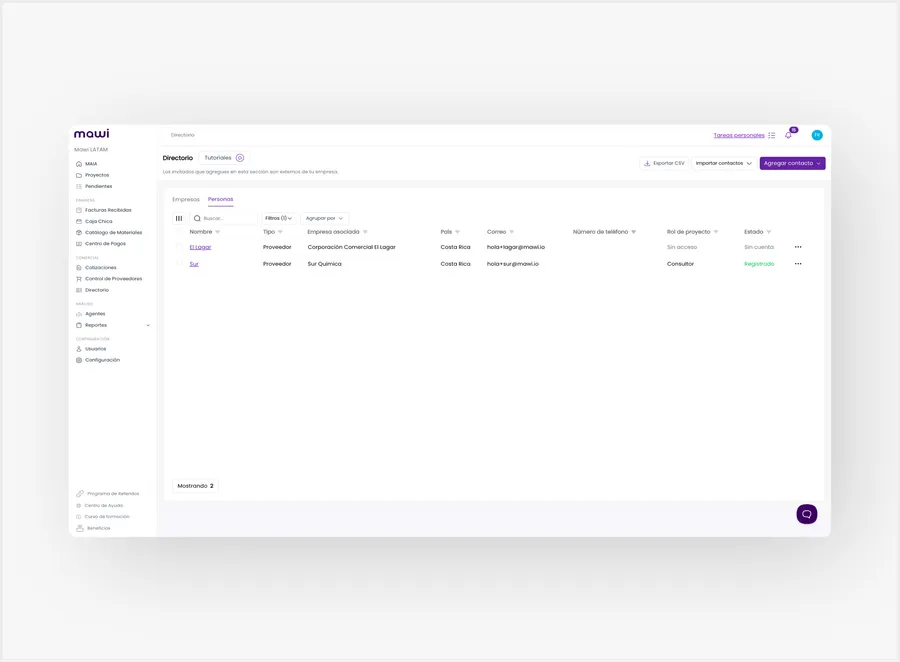Click the Catálogo de Materiales icon
The width and height of the screenshot is (900, 662).
pos(79,233)
